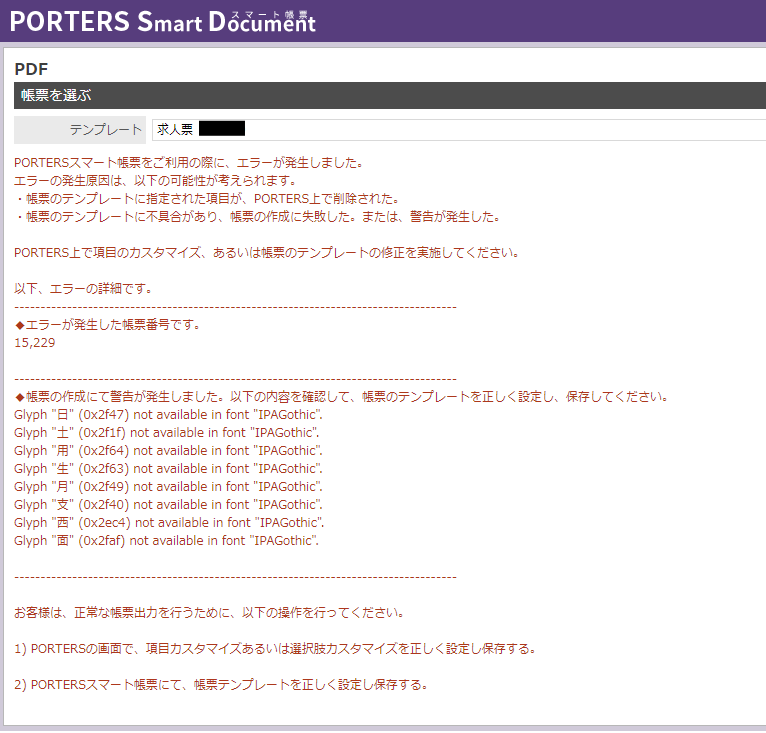Click bullet about 項目 PORTERS上で削除された
The image size is (766, 733).
208,199
